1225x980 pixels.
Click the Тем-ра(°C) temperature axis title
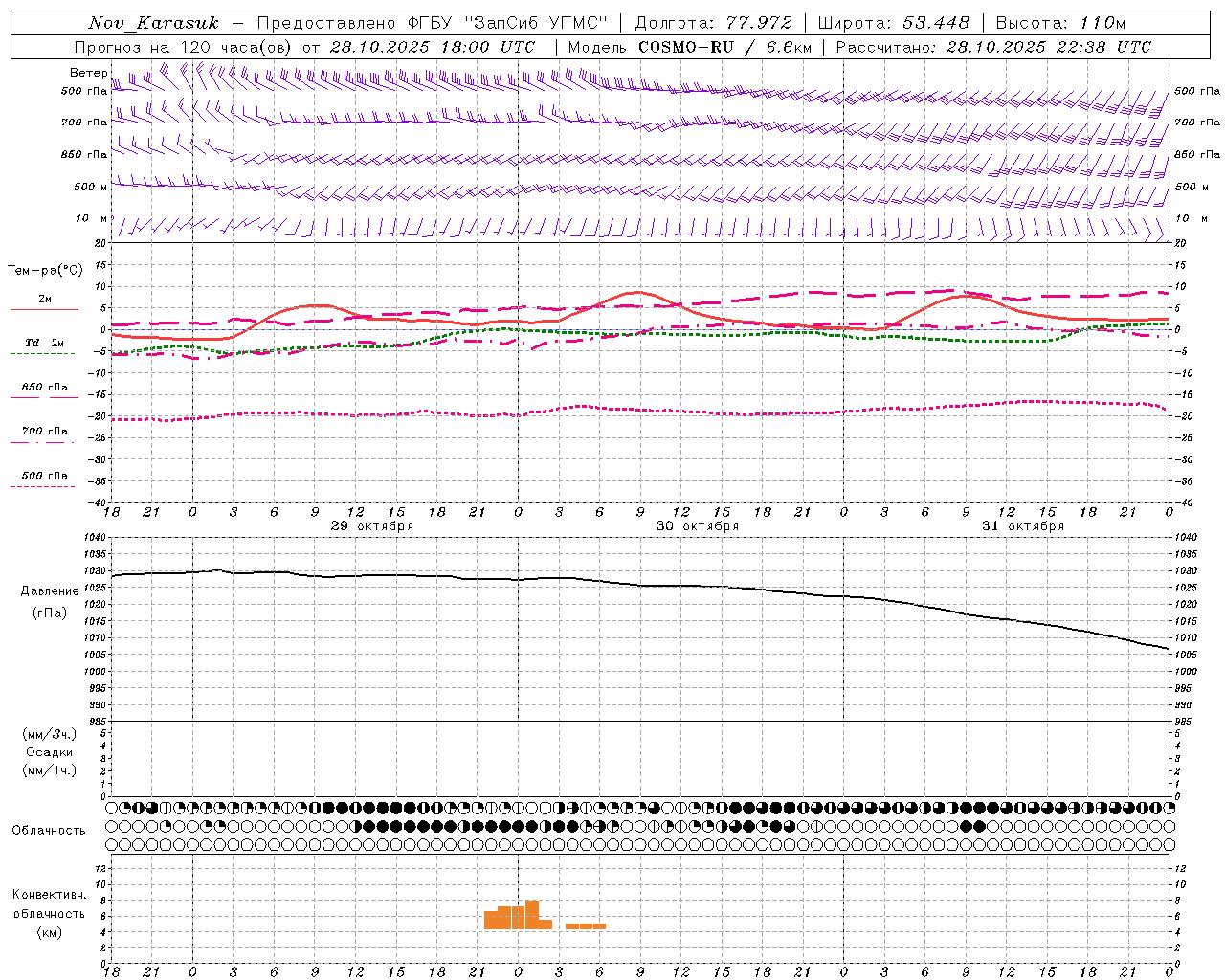[45, 271]
